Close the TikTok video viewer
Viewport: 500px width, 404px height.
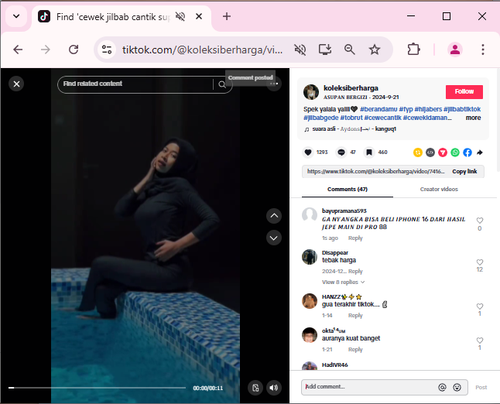point(16,84)
